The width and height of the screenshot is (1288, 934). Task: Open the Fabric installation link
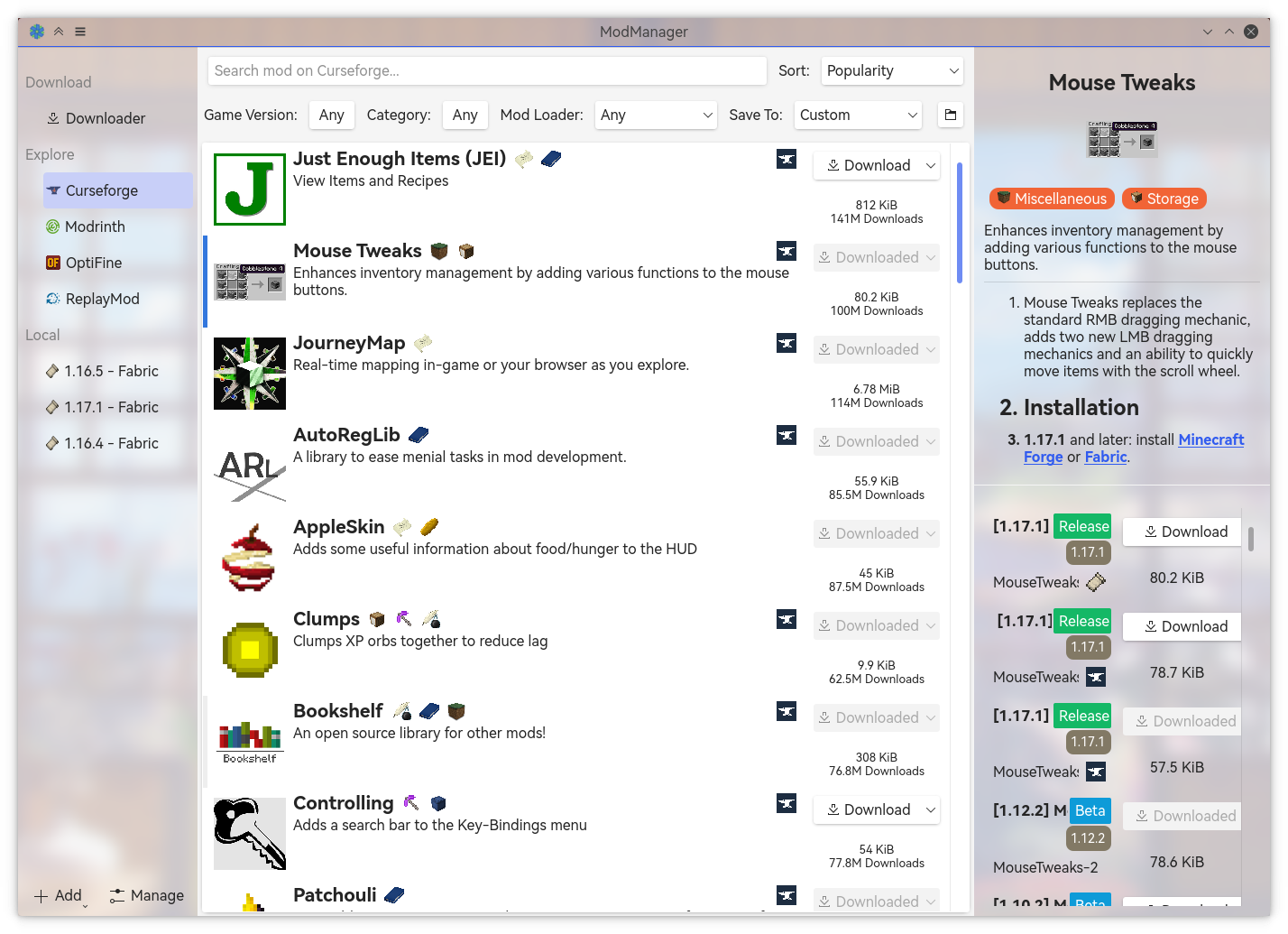tap(1106, 457)
